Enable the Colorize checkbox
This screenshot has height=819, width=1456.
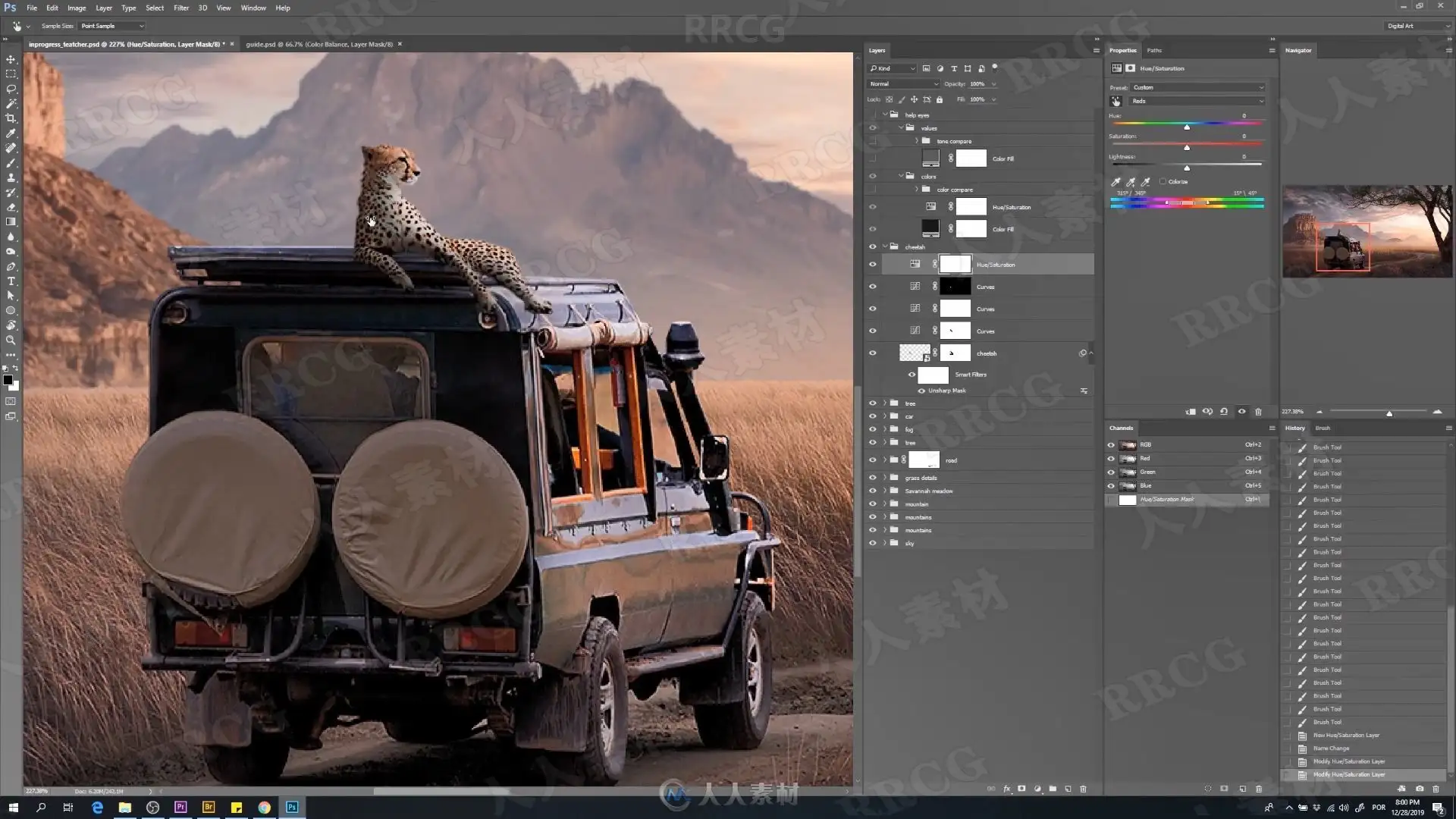[x=1163, y=181]
